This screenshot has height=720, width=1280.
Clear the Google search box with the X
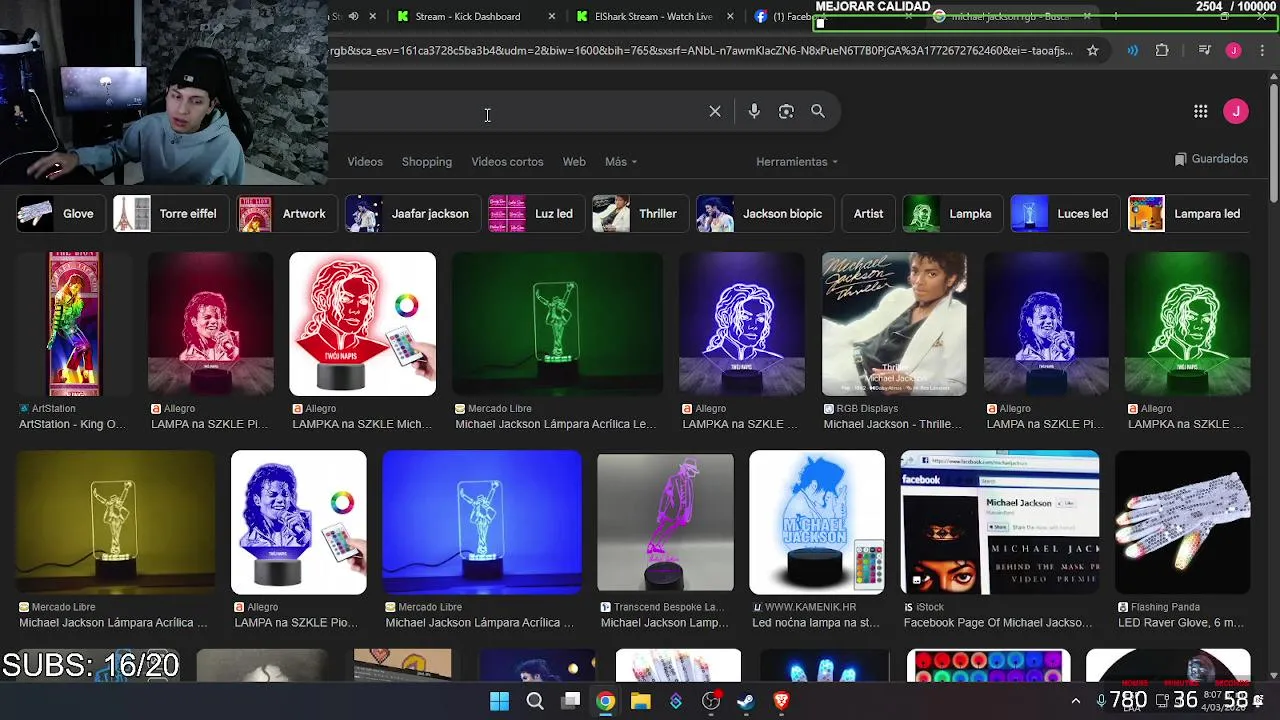[715, 112]
